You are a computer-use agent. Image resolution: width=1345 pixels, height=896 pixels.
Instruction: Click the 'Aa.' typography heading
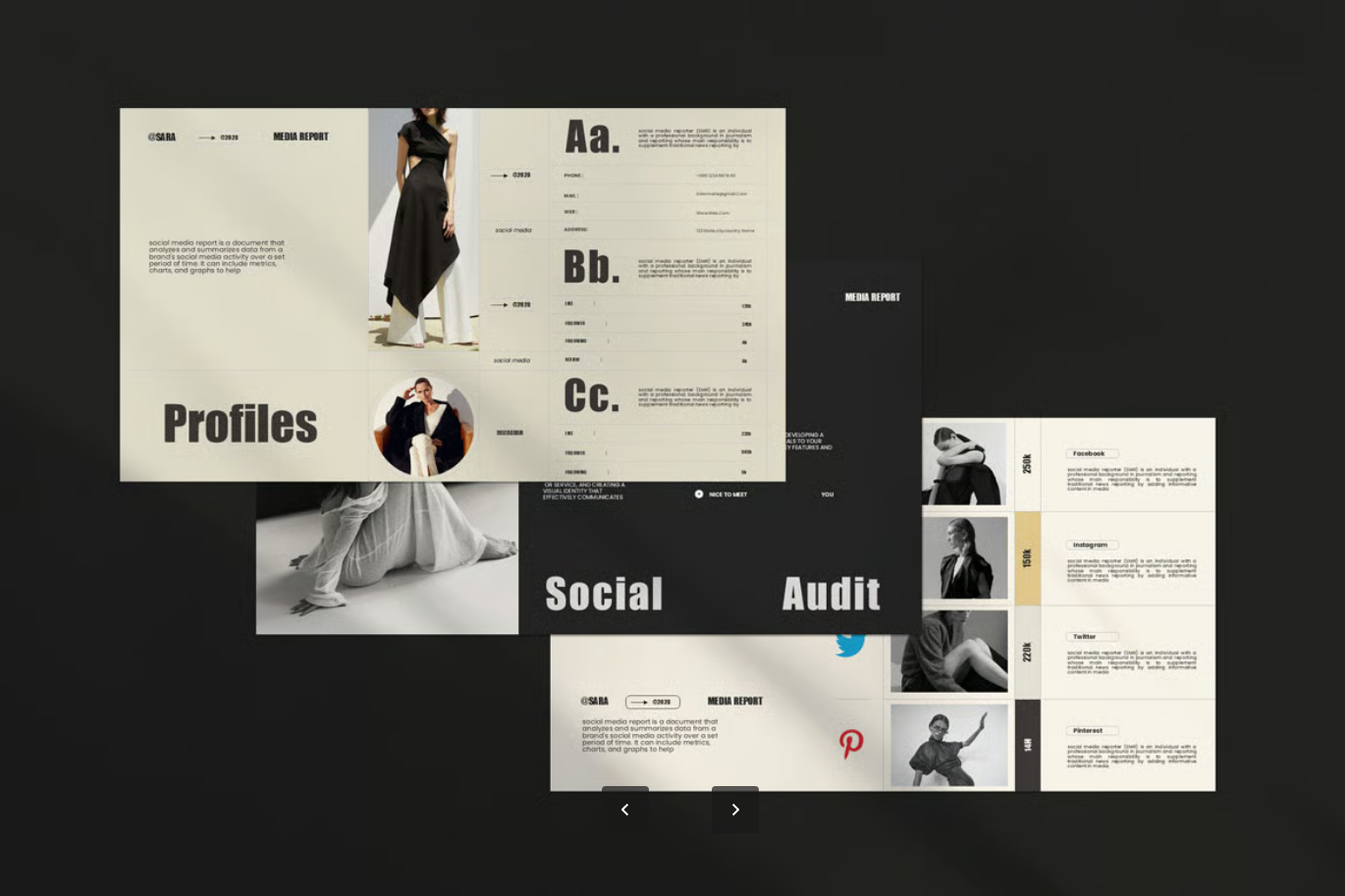coord(592,136)
